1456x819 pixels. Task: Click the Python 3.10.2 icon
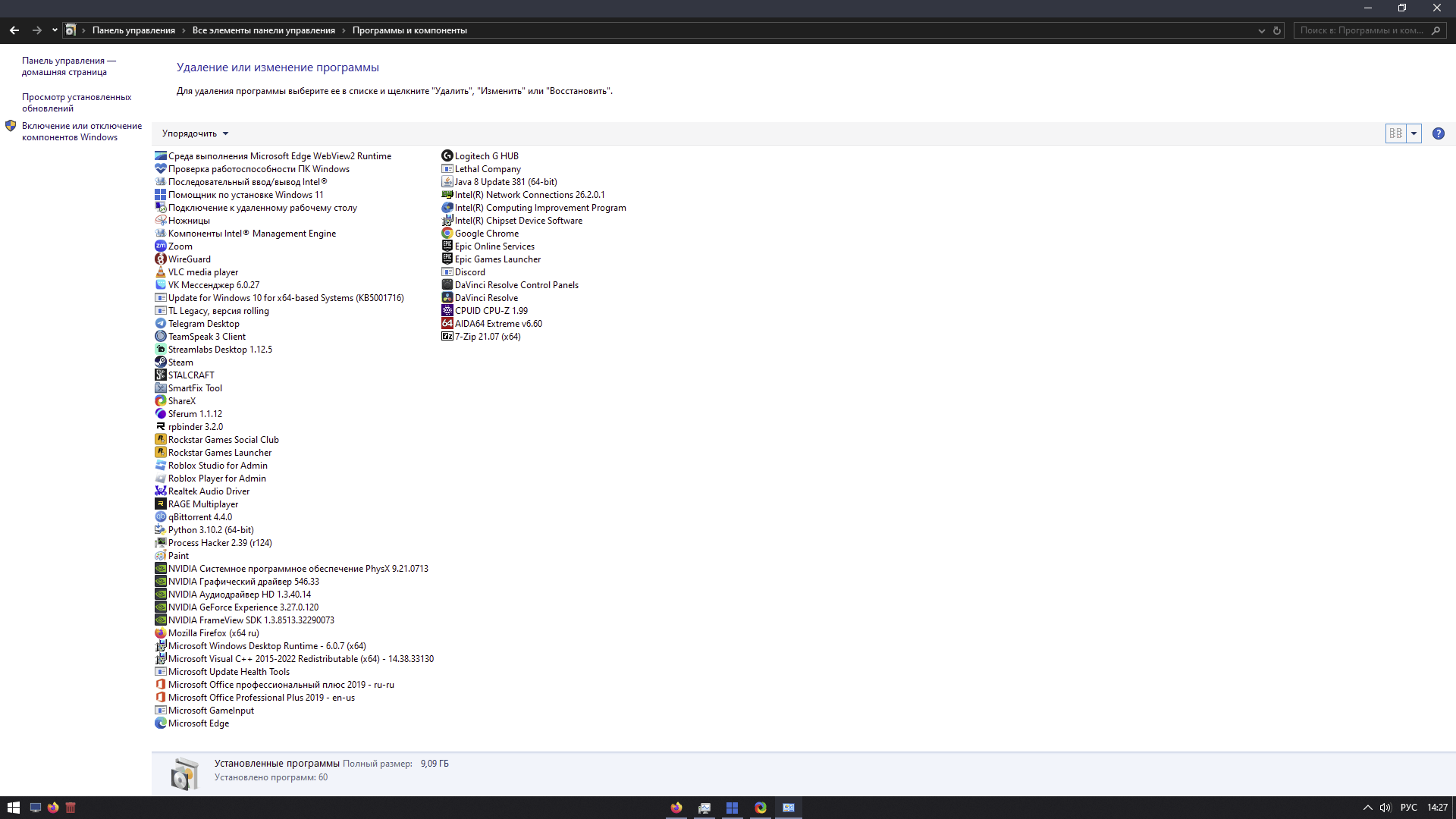160,530
